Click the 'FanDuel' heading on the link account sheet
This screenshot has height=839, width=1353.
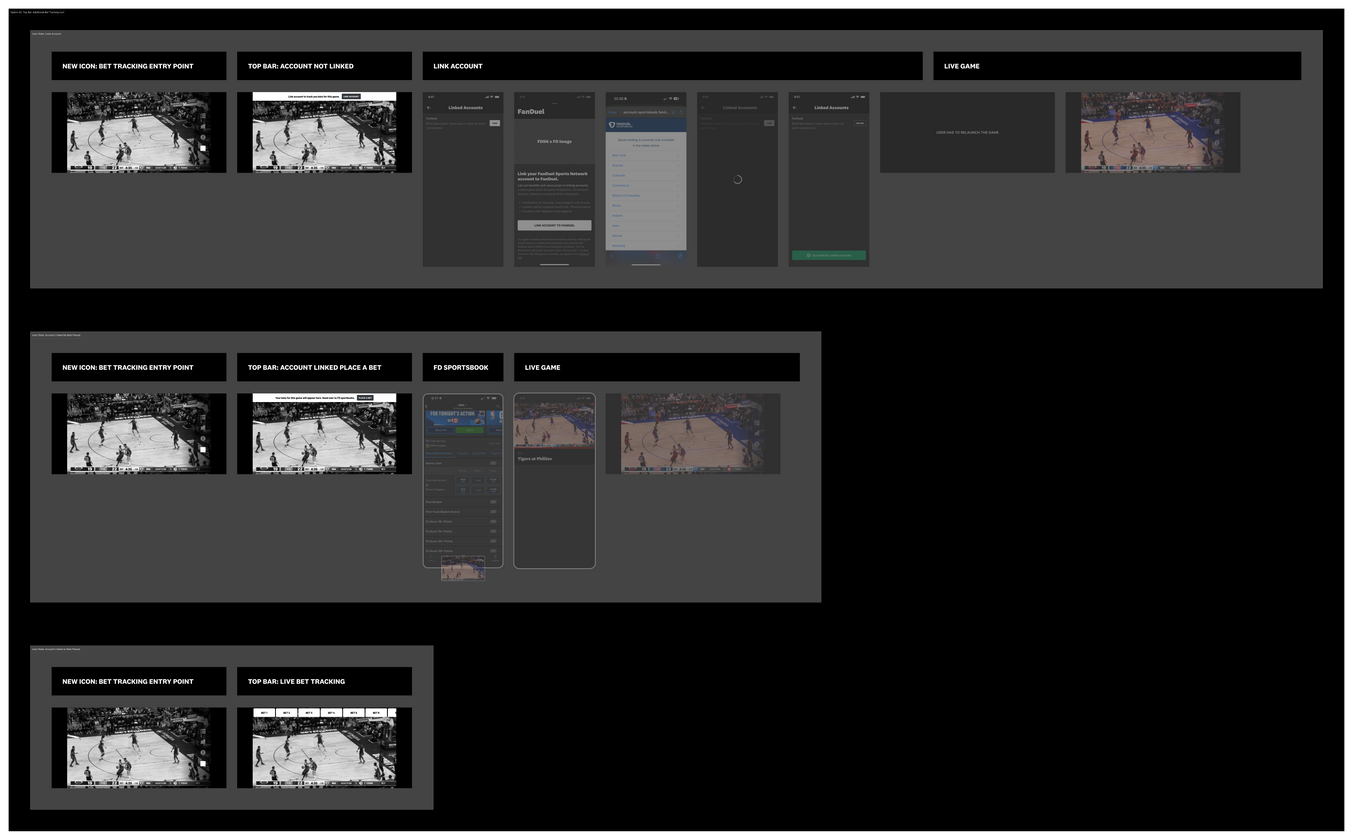531,111
